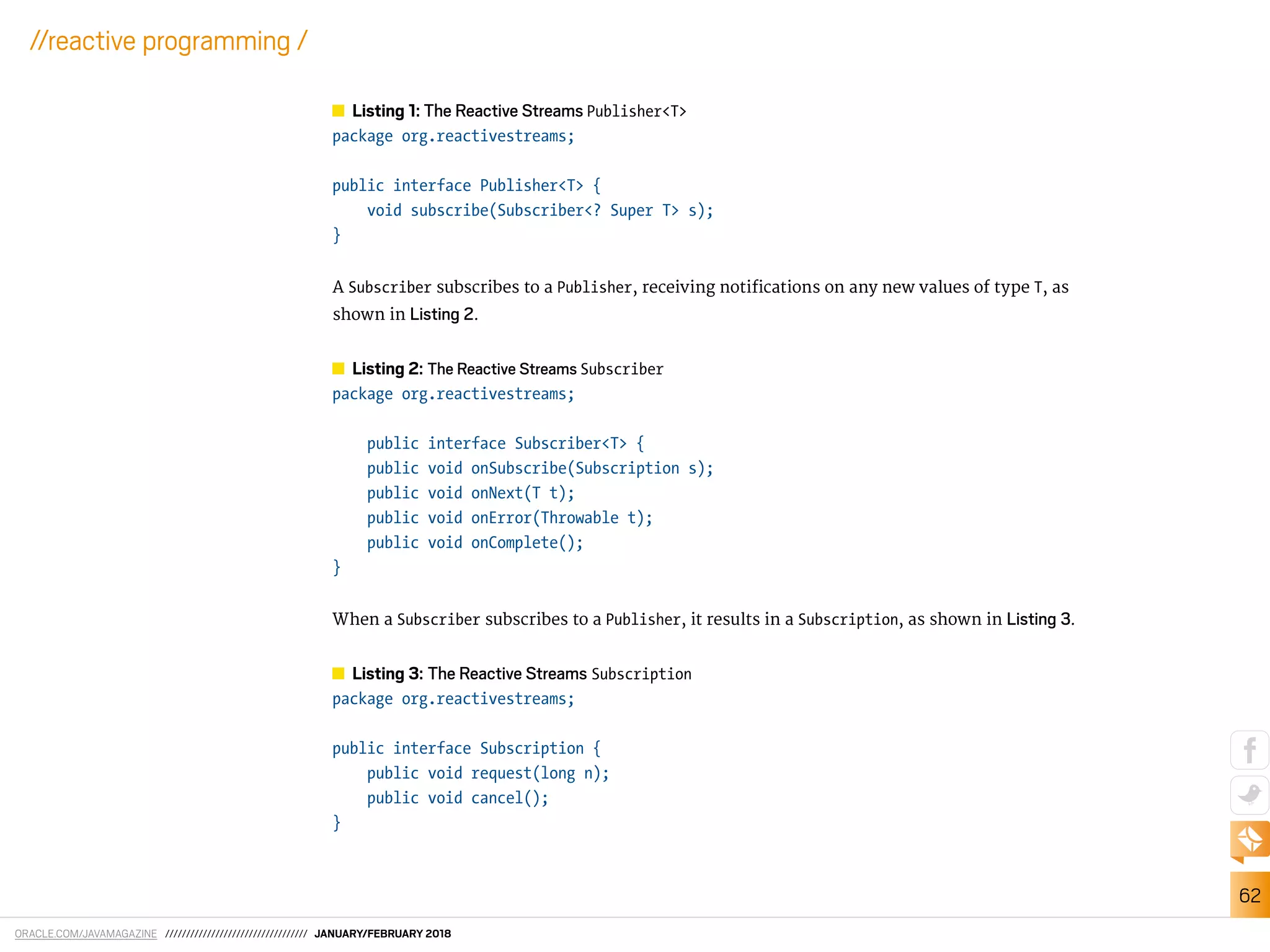1270x952 pixels.
Task: Tweet the article with the Twitter bird icon
Action: tap(1250, 795)
